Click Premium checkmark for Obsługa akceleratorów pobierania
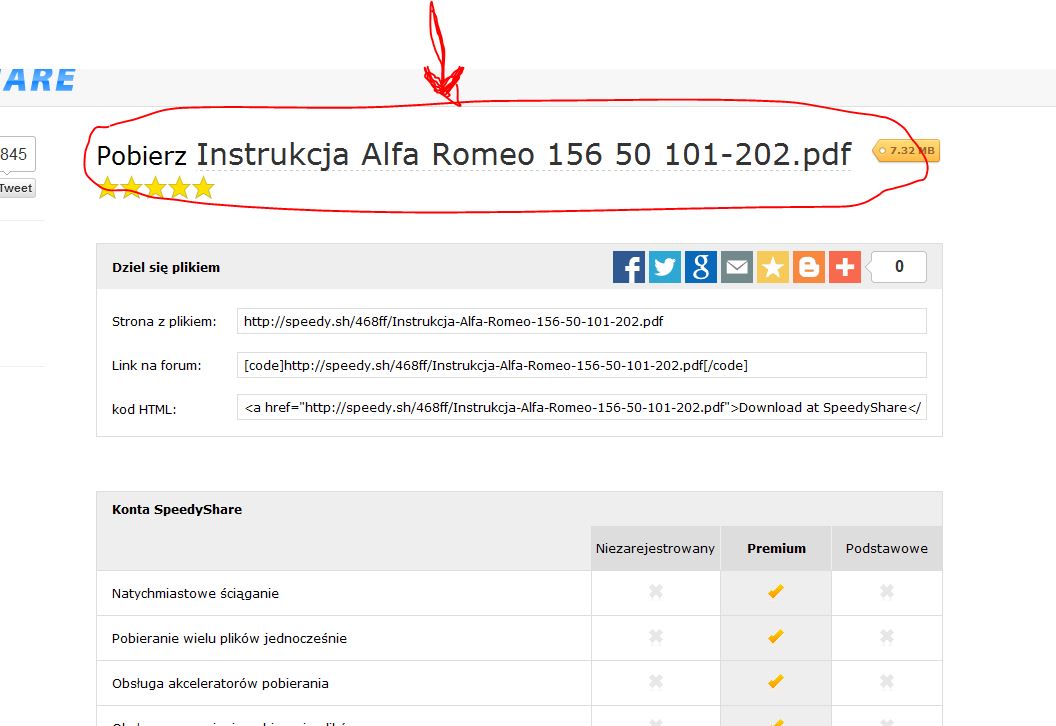Viewport: 1056px width, 726px height. click(x=776, y=681)
